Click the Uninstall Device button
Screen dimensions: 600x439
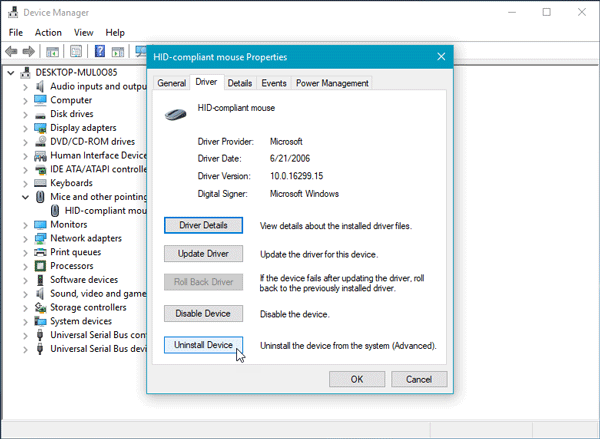coord(203,345)
